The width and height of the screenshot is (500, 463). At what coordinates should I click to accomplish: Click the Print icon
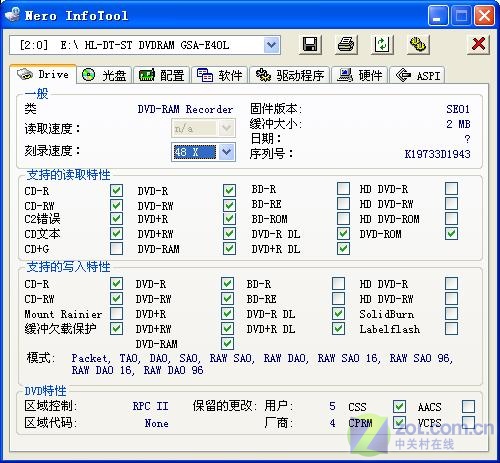[346, 44]
